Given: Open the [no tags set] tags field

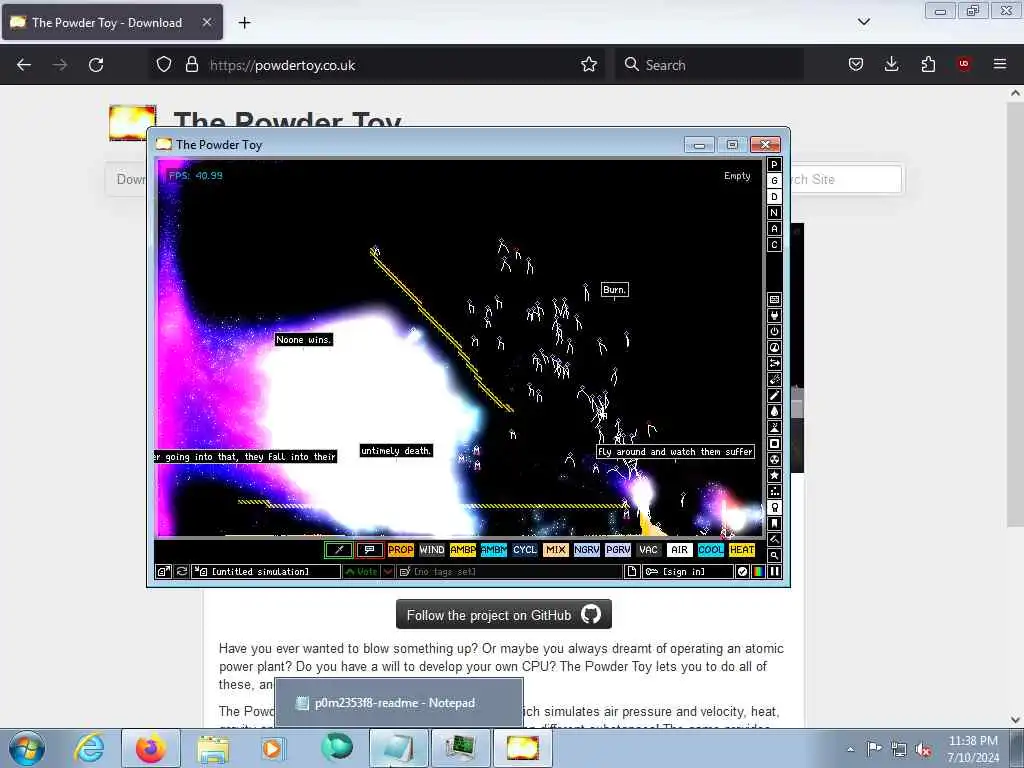Looking at the screenshot, I should coord(509,571).
